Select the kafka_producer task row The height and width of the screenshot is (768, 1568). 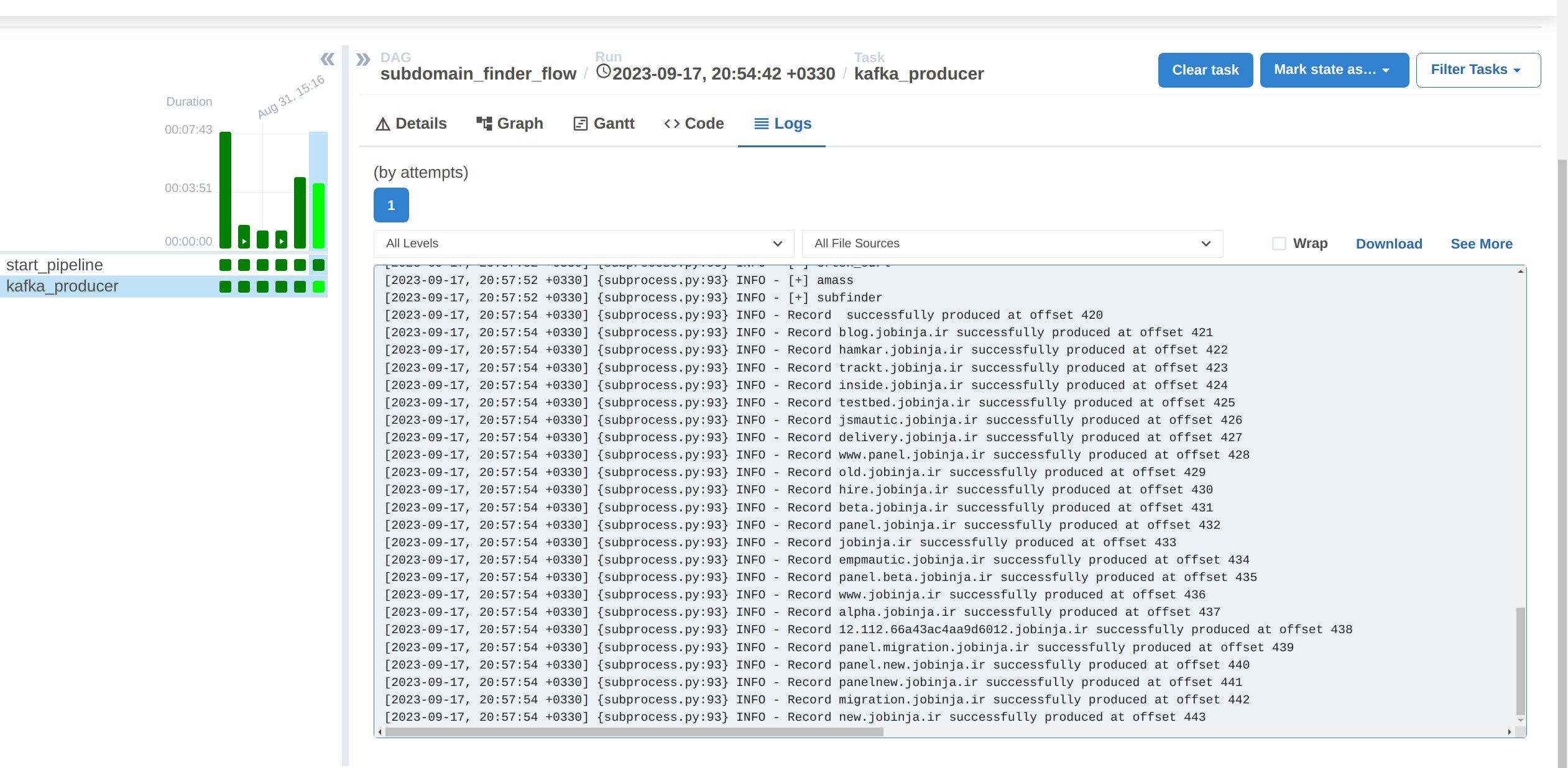pyautogui.click(x=62, y=286)
